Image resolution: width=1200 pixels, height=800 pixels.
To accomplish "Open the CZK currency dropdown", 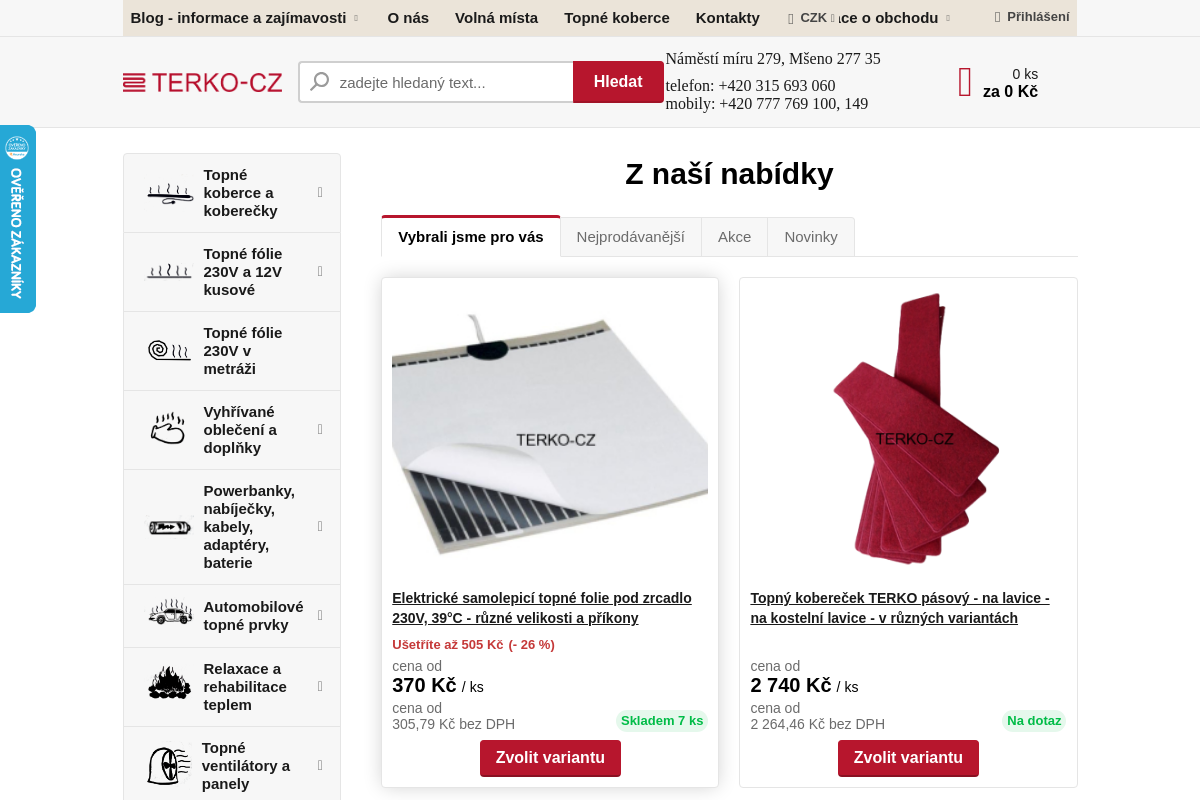I will coord(817,18).
